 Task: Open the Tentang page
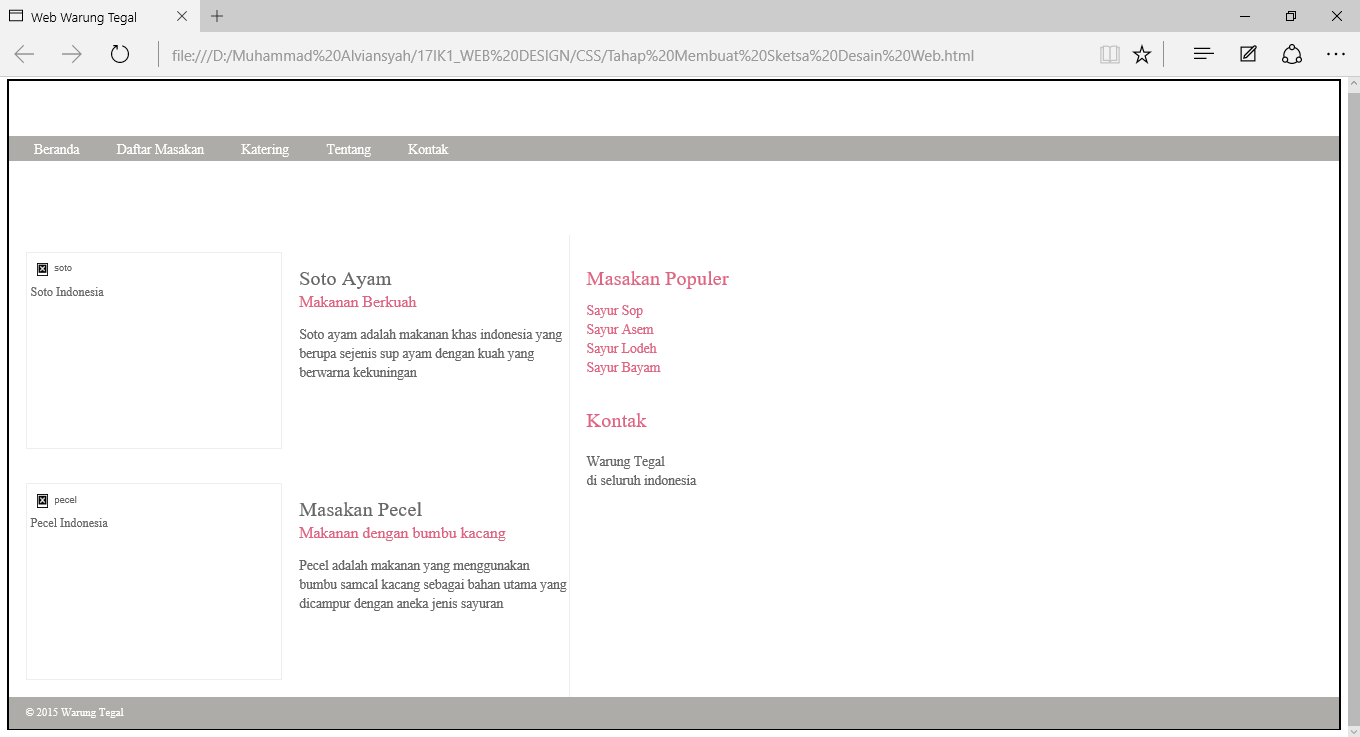(348, 148)
